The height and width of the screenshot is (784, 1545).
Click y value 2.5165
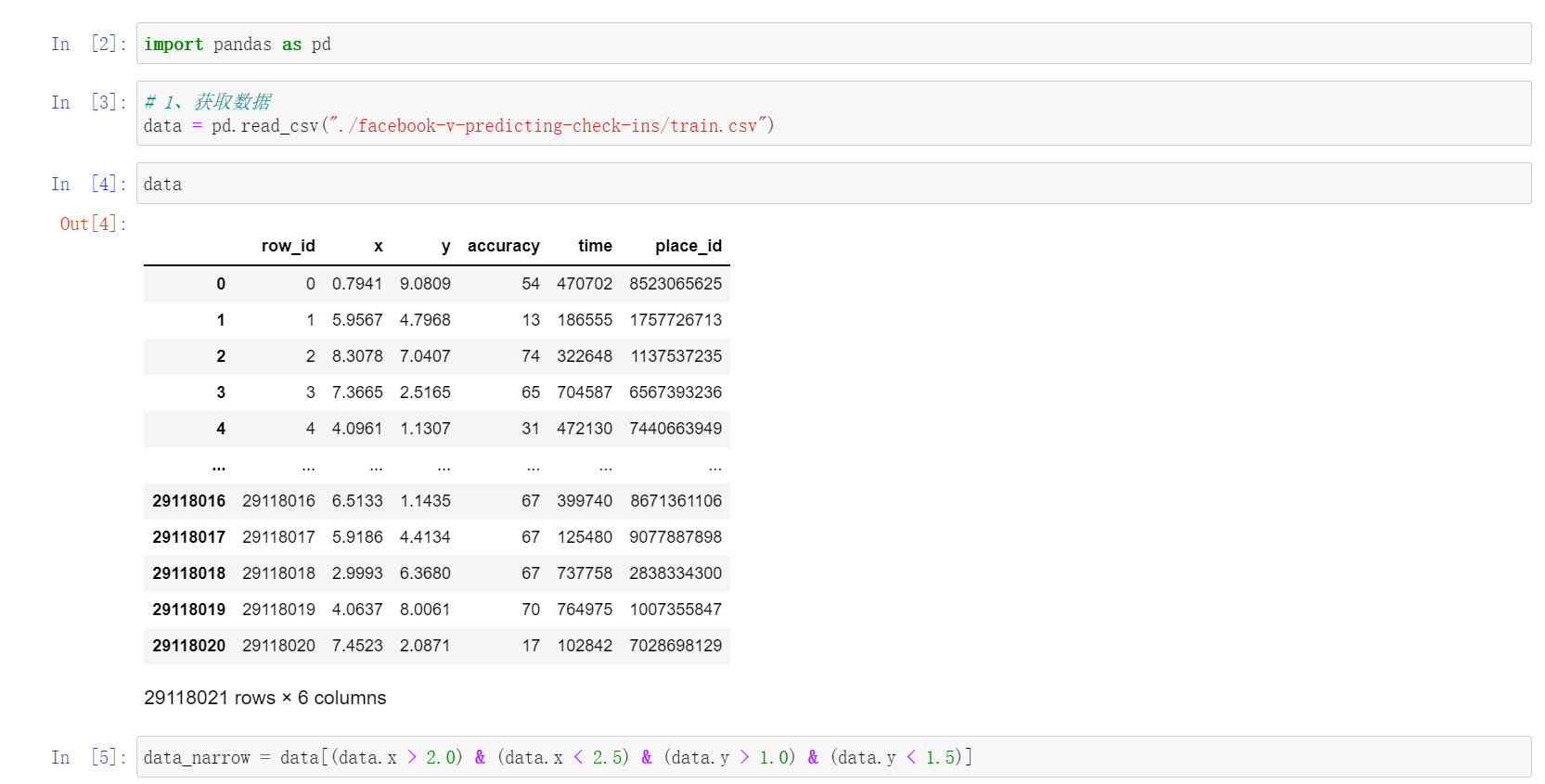(425, 392)
